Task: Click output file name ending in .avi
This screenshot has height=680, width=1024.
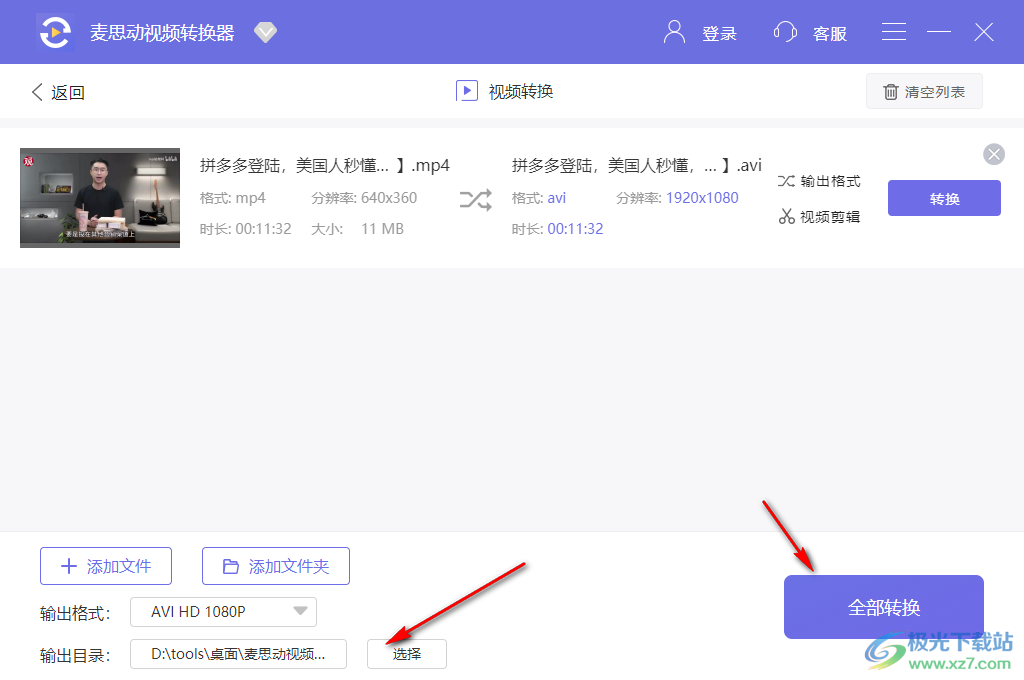Action: (x=637, y=165)
